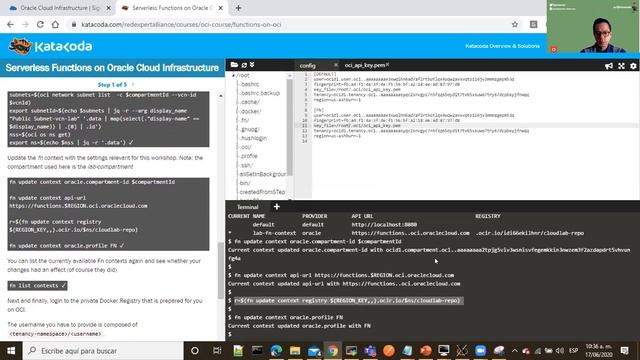The height and width of the screenshot is (360, 640).
Task: Open File Explorer from taskbar
Action: [295, 351]
